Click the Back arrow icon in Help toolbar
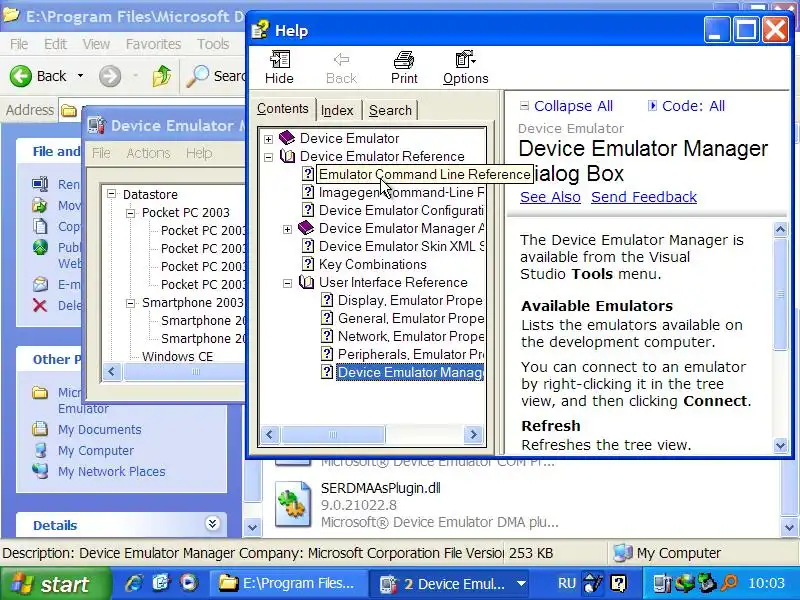This screenshot has width=800, height=600. point(341,60)
